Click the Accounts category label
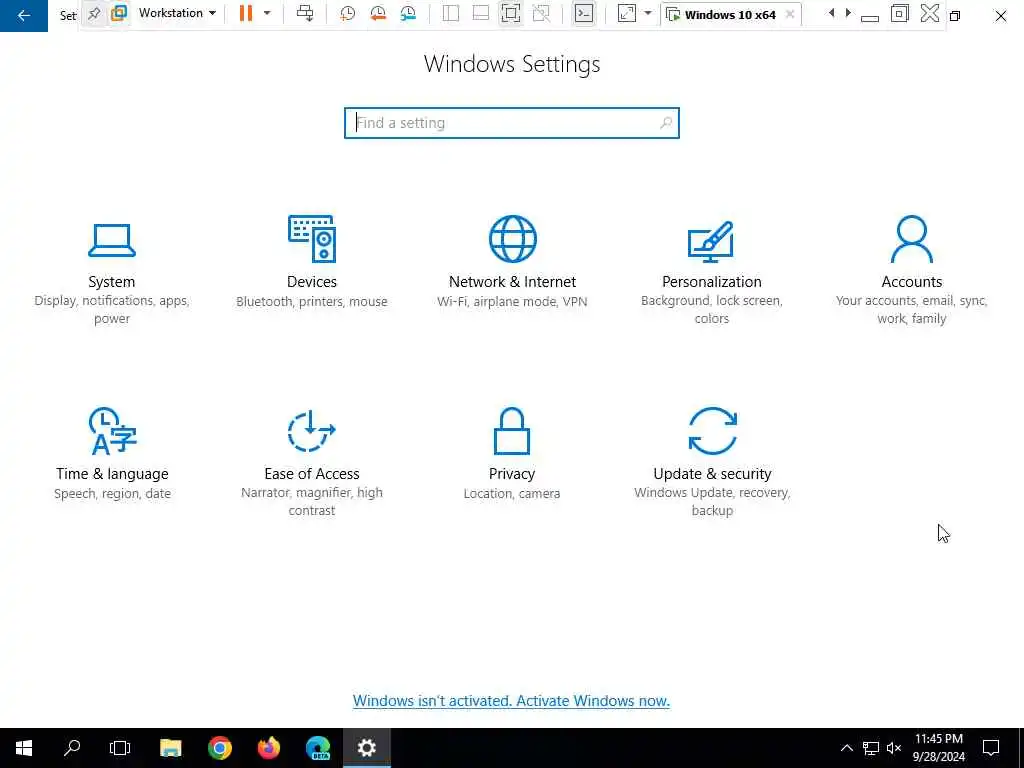 click(912, 281)
